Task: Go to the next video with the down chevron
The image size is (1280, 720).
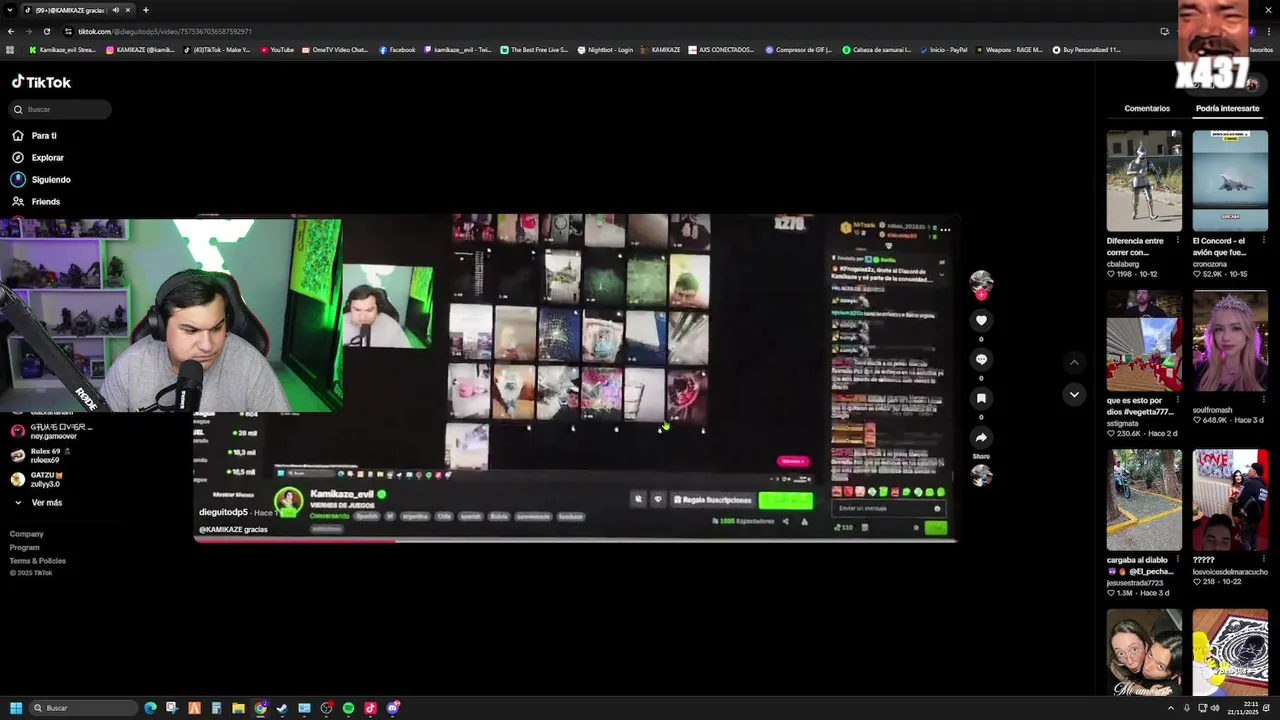Action: (x=1074, y=394)
